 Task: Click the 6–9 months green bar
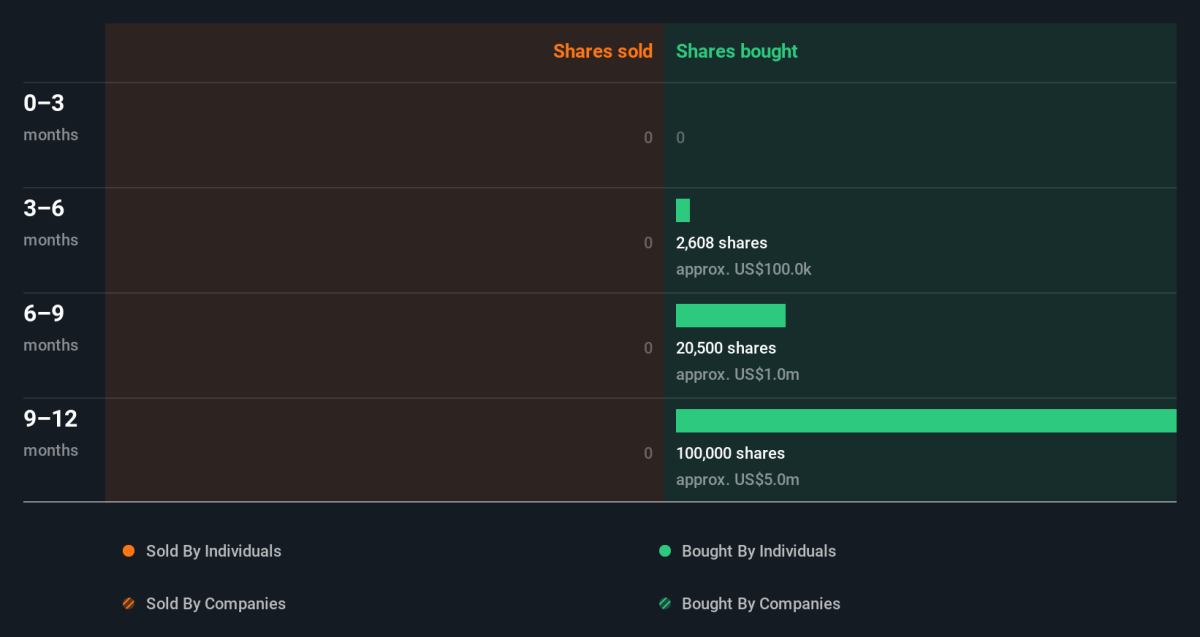(730, 316)
